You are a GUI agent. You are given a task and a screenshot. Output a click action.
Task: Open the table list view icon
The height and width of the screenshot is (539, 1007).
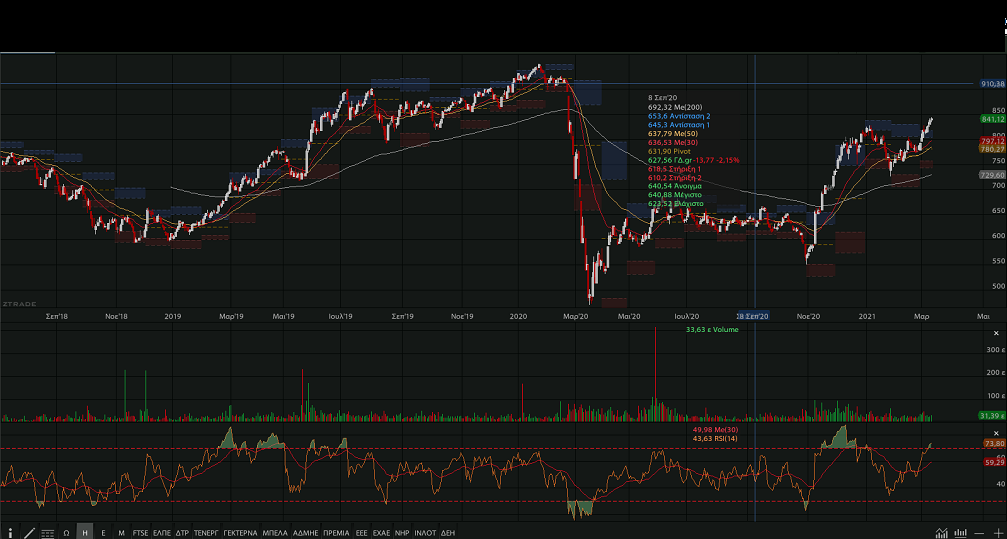pos(47,532)
